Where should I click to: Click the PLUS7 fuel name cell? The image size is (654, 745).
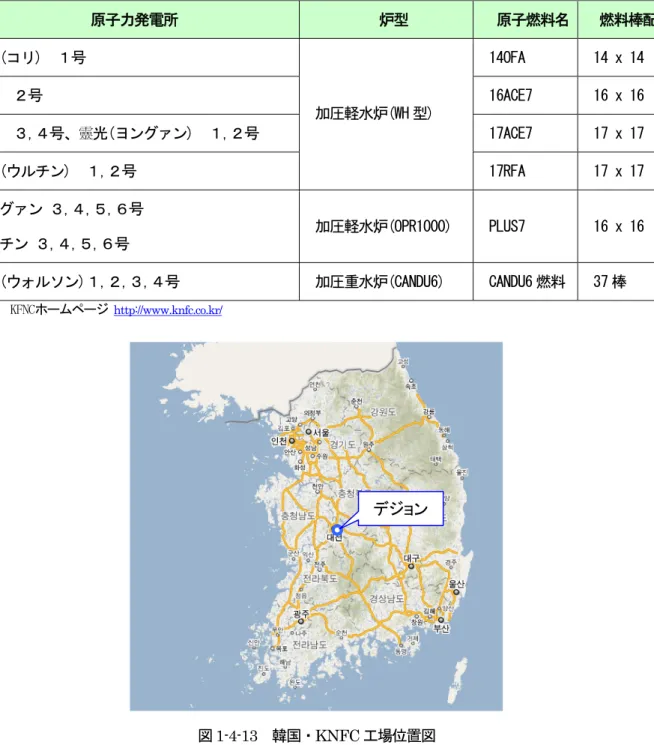coord(526,226)
